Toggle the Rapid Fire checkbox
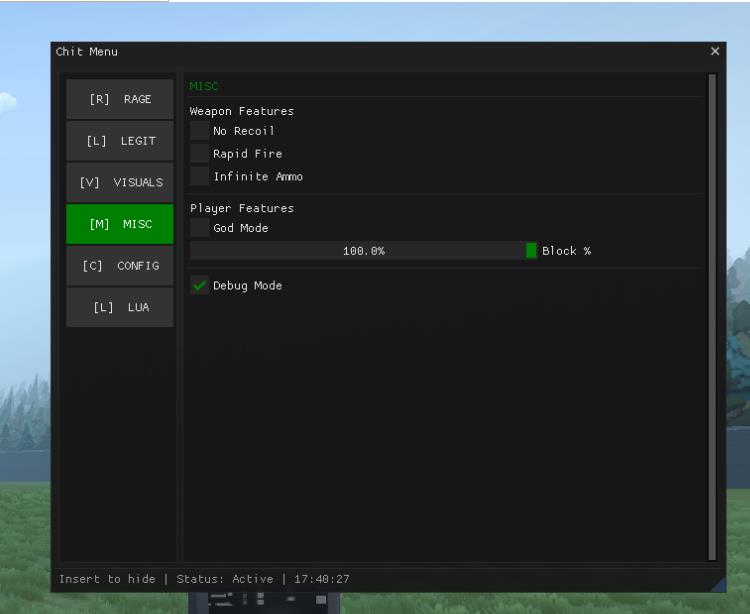 click(x=200, y=154)
